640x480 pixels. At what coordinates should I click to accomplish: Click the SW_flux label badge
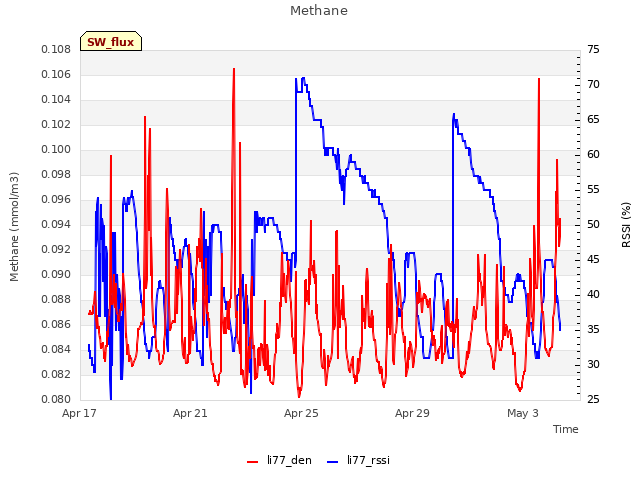coord(111,41)
